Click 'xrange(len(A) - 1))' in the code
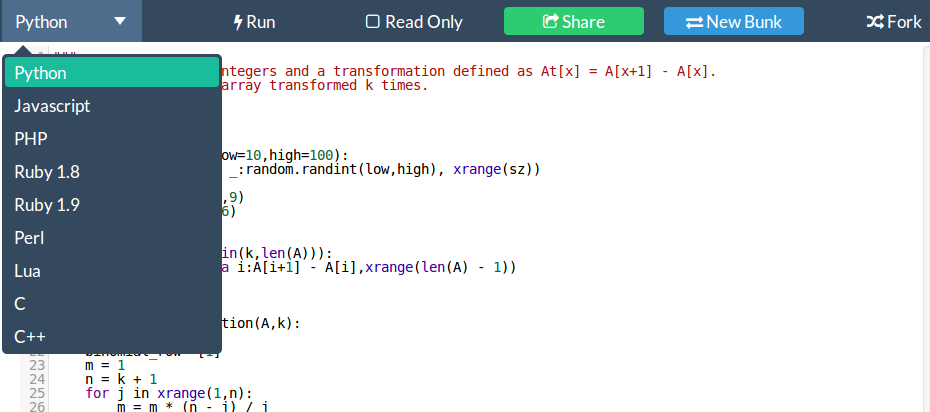930x412 pixels. click(x=440, y=267)
